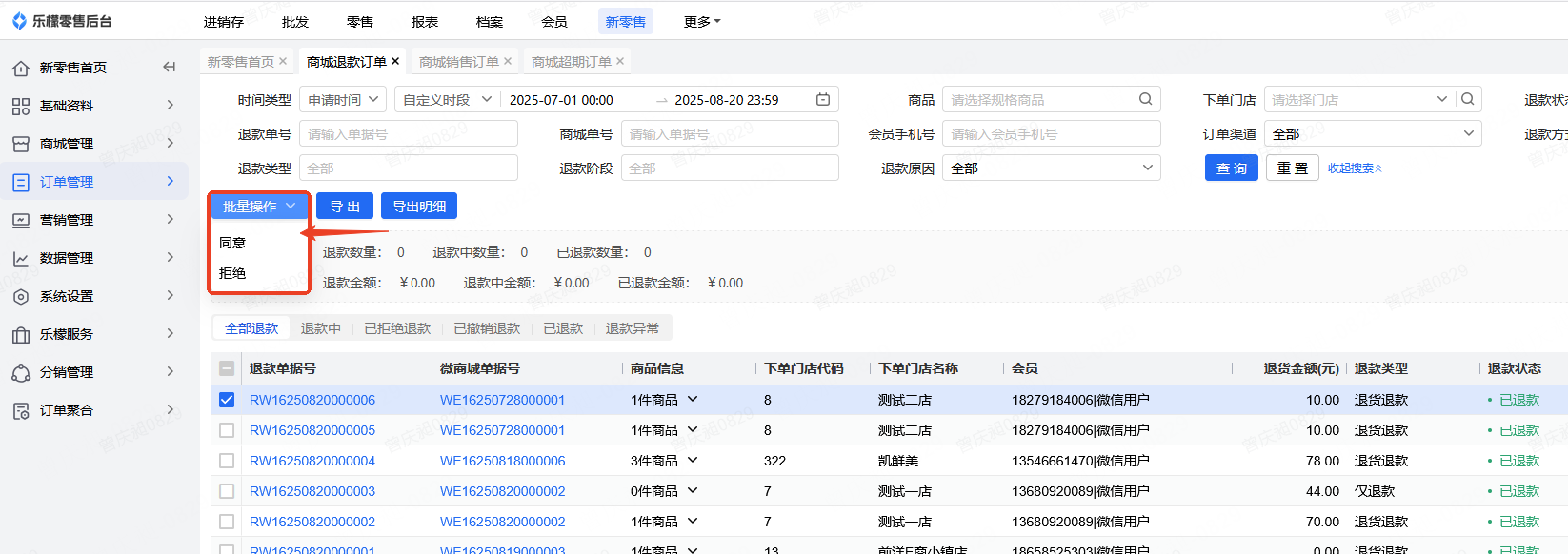
Task: Click the 订单聚合 icon
Action: 21,410
